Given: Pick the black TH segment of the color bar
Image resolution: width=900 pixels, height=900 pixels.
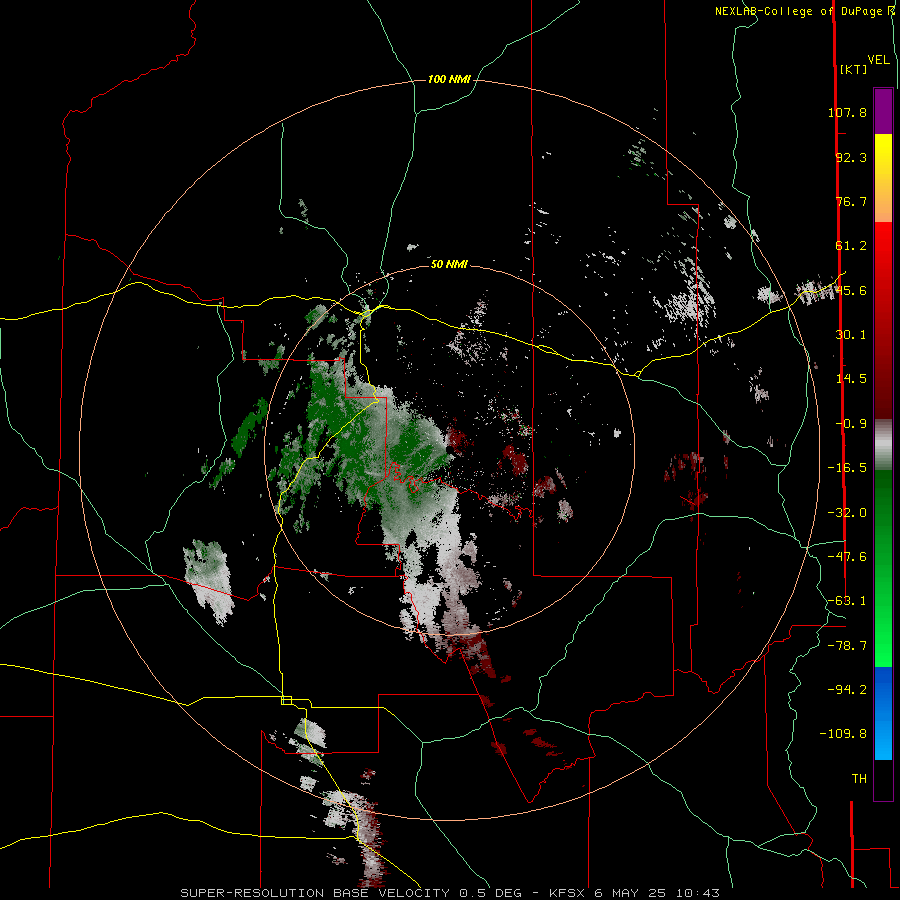Looking at the screenshot, I should tap(883, 780).
